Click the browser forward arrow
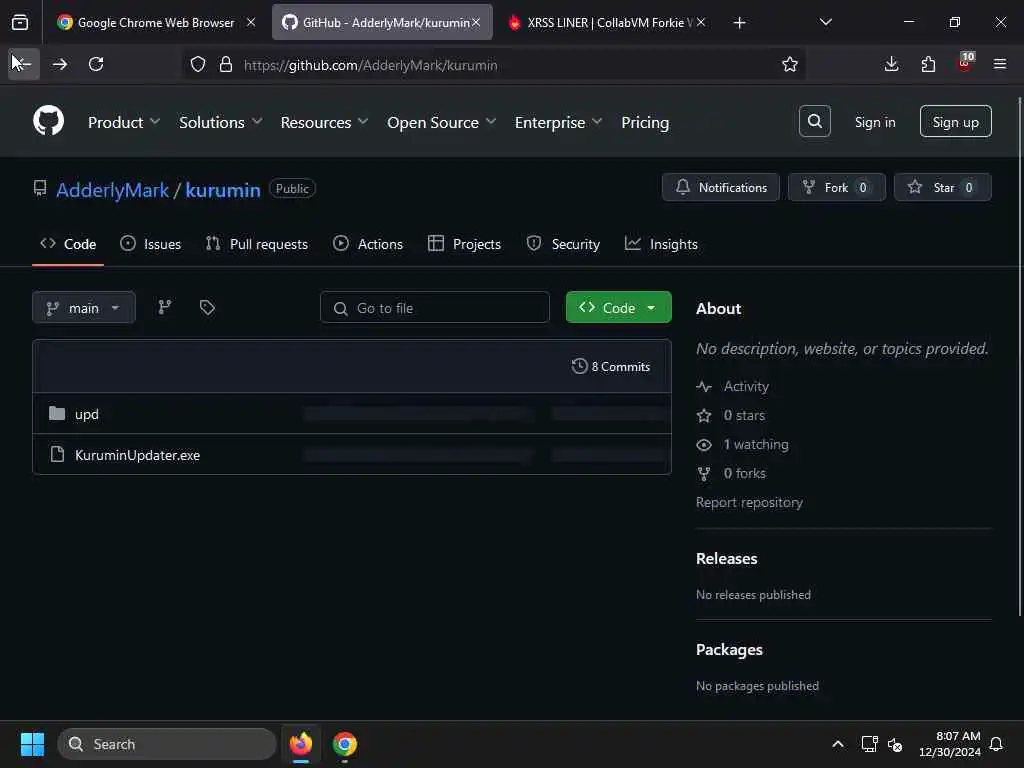Image resolution: width=1024 pixels, height=768 pixels. [59, 64]
